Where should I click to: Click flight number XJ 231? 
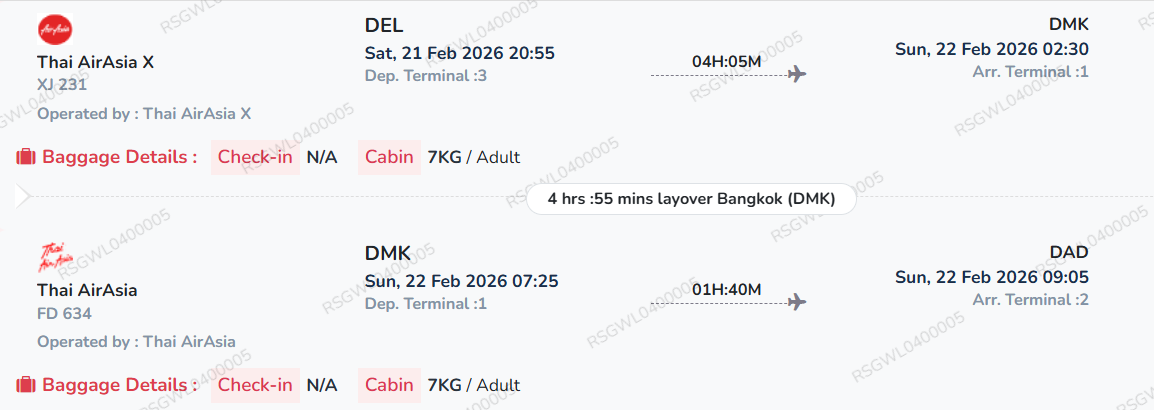[62, 85]
